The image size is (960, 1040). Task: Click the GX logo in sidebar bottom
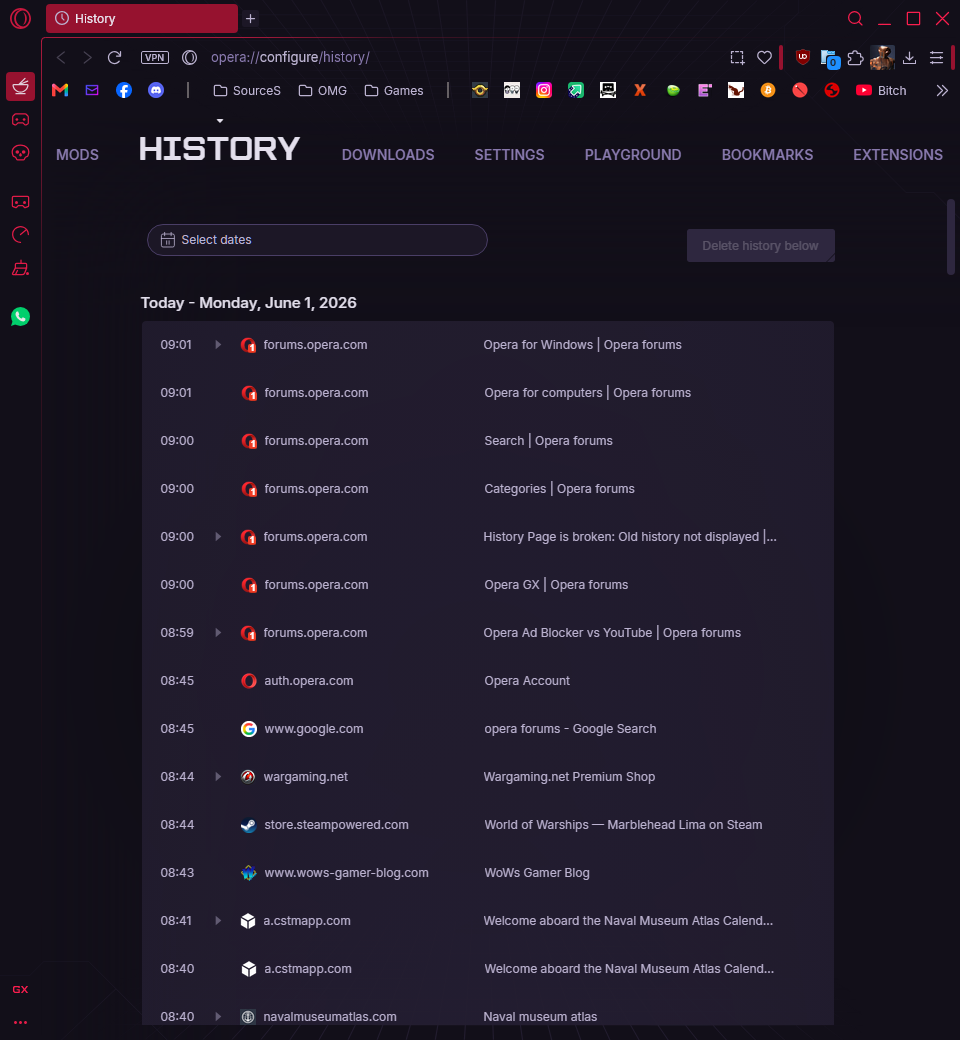(21, 990)
